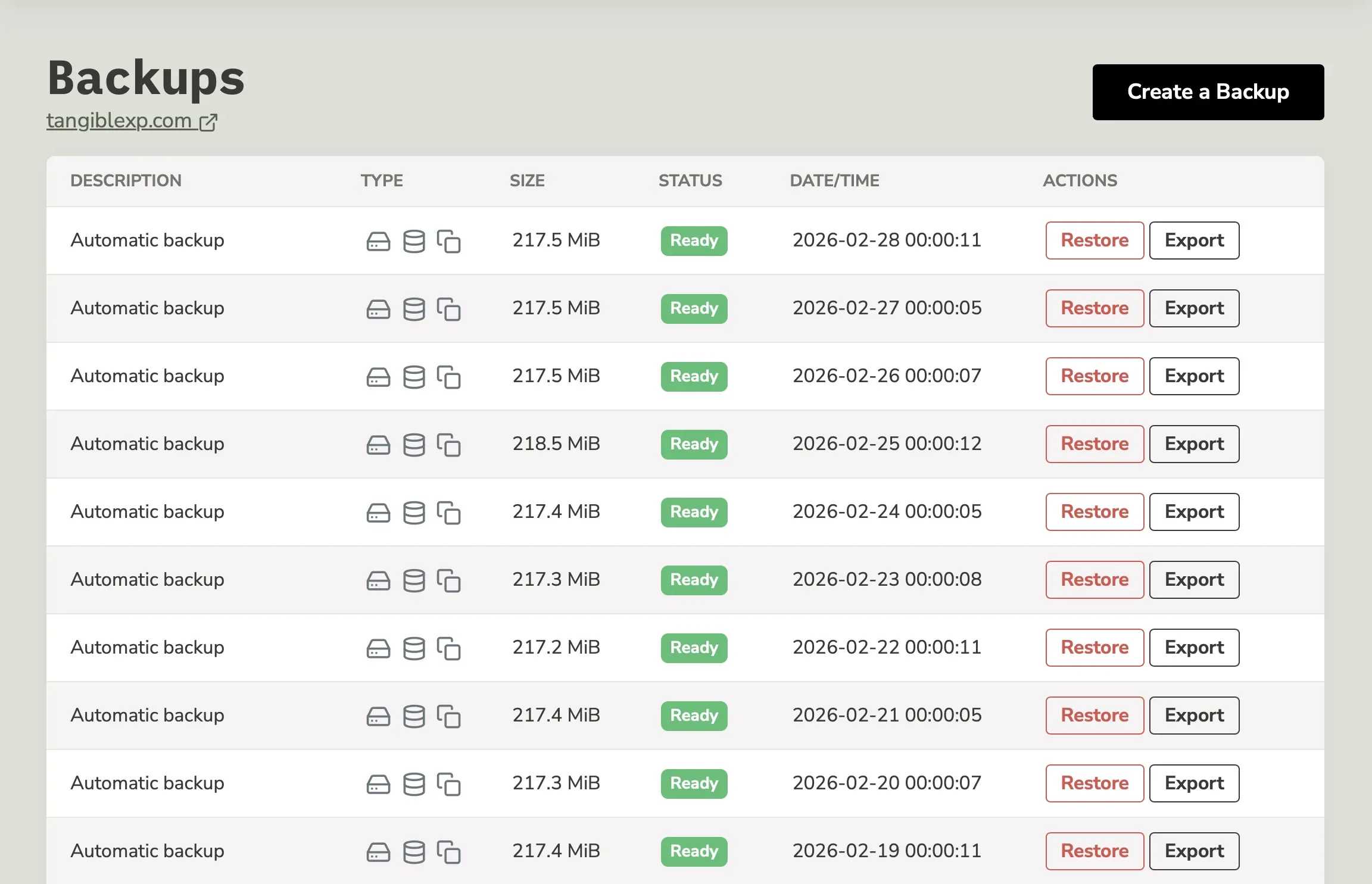Click the Ready status badge on the 2026-02-28 backup
The image size is (1372, 884).
(693, 240)
